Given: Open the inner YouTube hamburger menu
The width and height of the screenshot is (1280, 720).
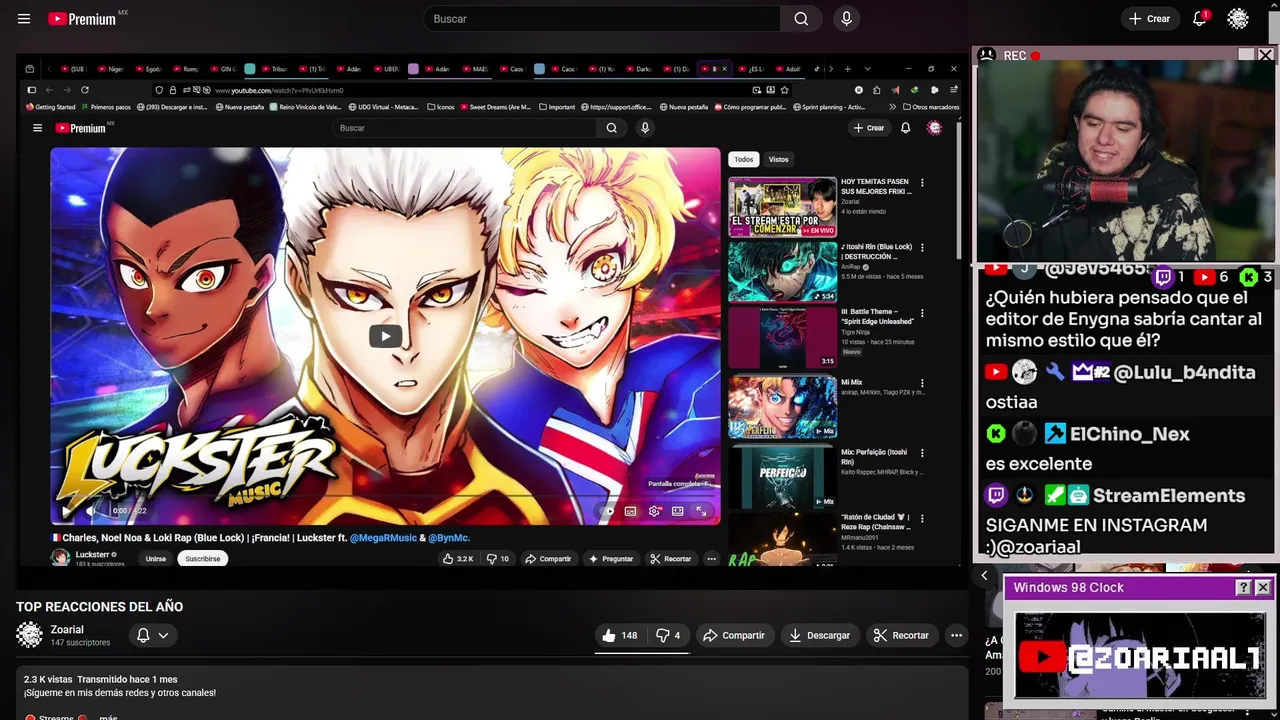Looking at the screenshot, I should pyautogui.click(x=37, y=128).
